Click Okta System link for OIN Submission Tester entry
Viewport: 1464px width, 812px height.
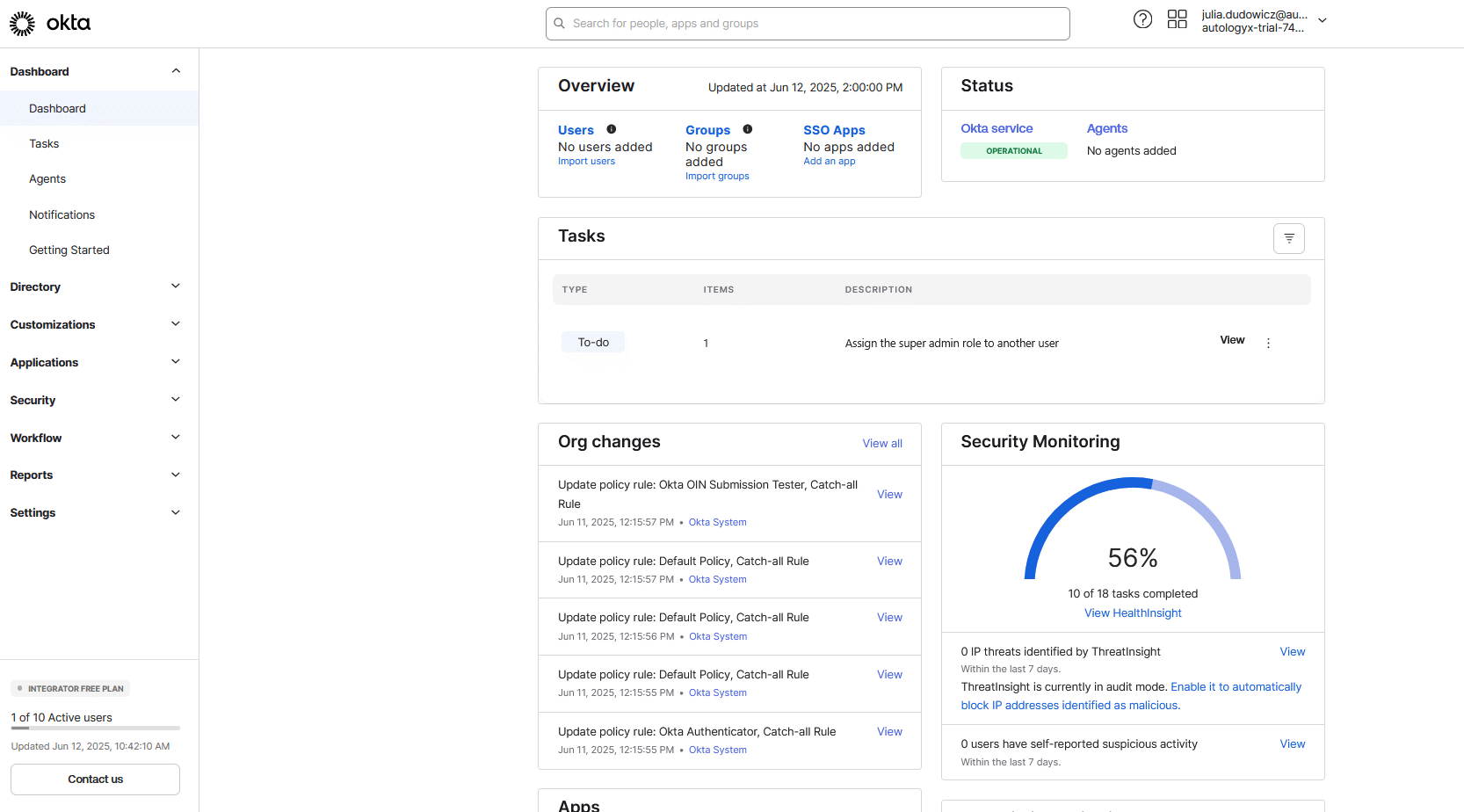[x=717, y=523]
